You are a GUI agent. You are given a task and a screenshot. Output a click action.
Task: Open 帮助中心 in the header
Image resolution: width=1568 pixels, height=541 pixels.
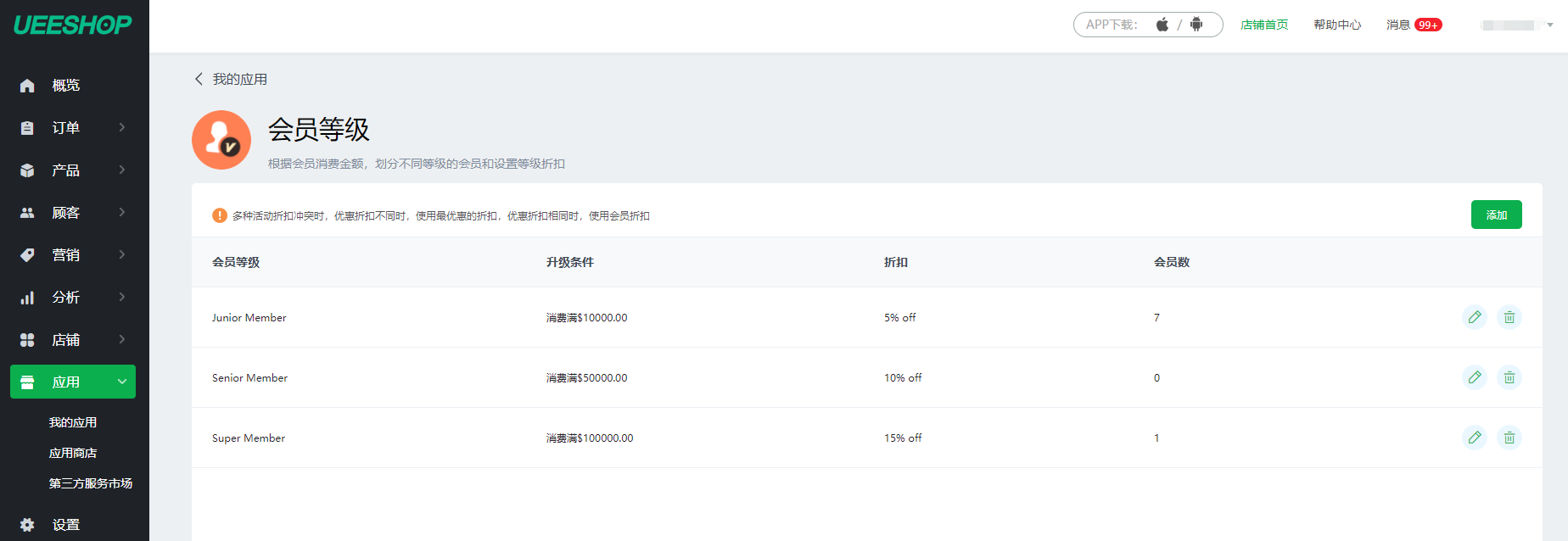coord(1337,25)
